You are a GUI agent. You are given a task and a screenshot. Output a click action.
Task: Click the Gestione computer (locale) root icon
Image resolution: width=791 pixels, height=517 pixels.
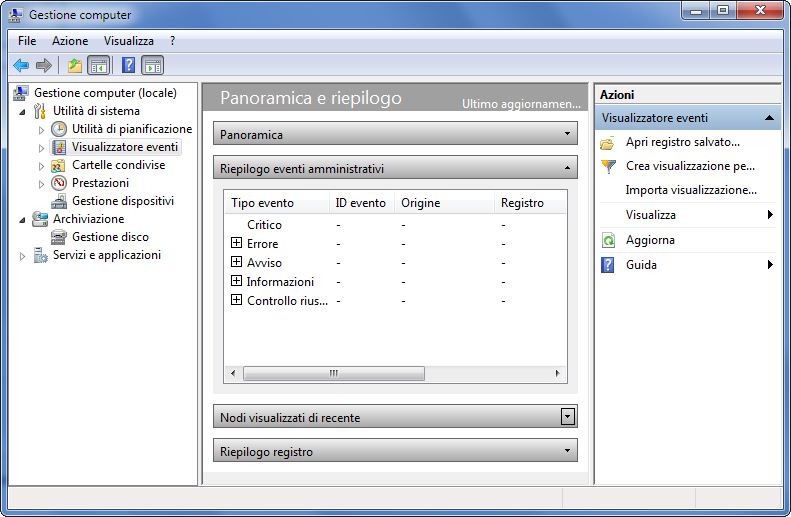[x=21, y=93]
